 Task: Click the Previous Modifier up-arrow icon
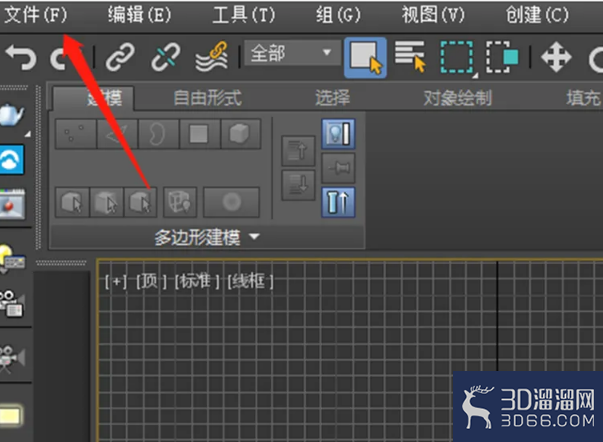[x=298, y=151]
